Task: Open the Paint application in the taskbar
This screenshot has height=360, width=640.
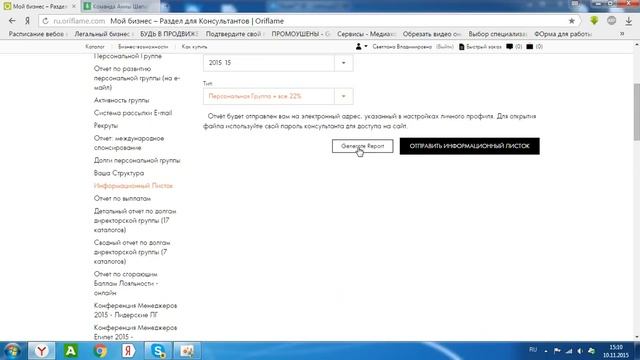Action: tap(187, 351)
